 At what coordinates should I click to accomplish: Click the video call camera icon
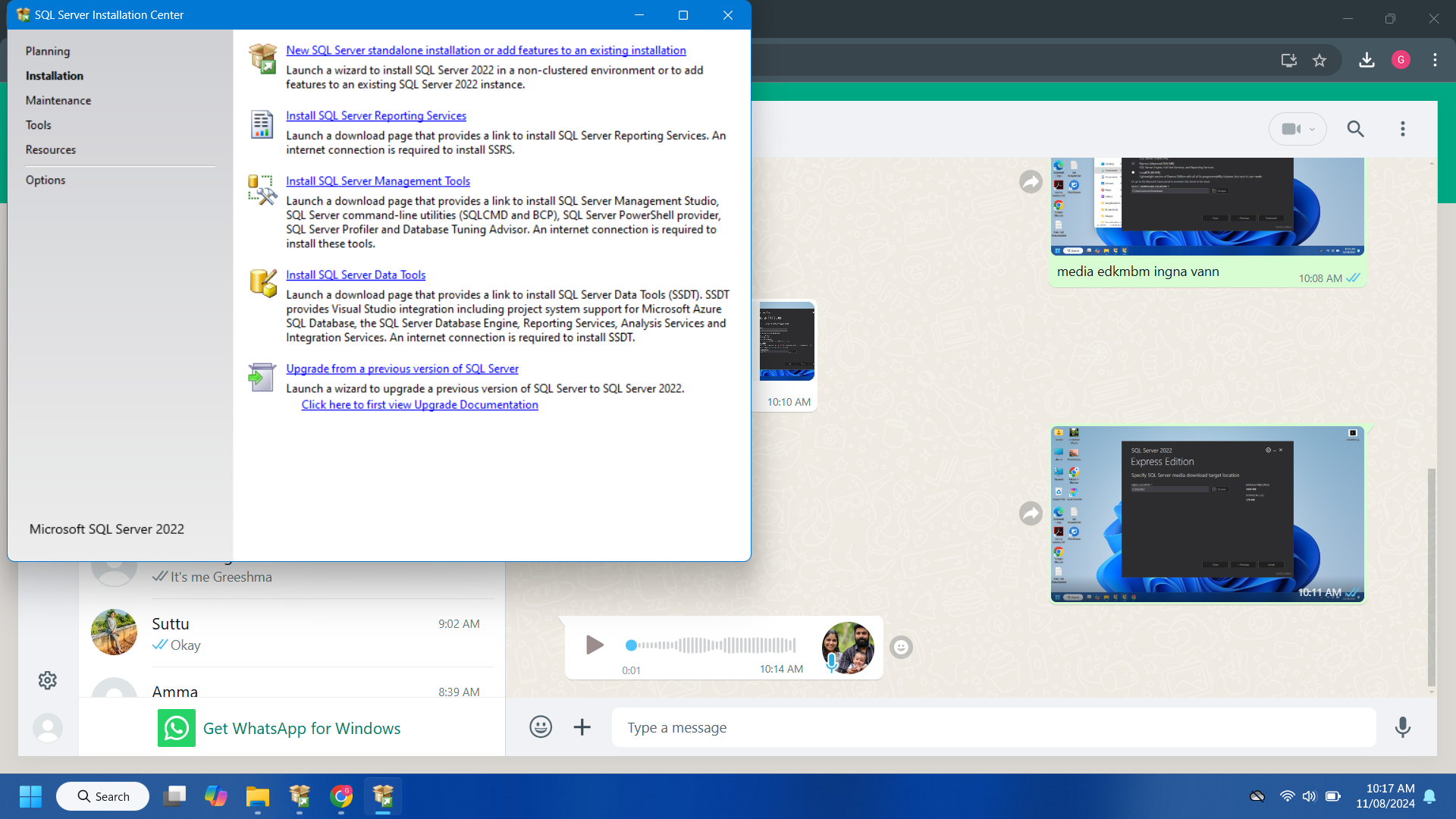[1291, 129]
